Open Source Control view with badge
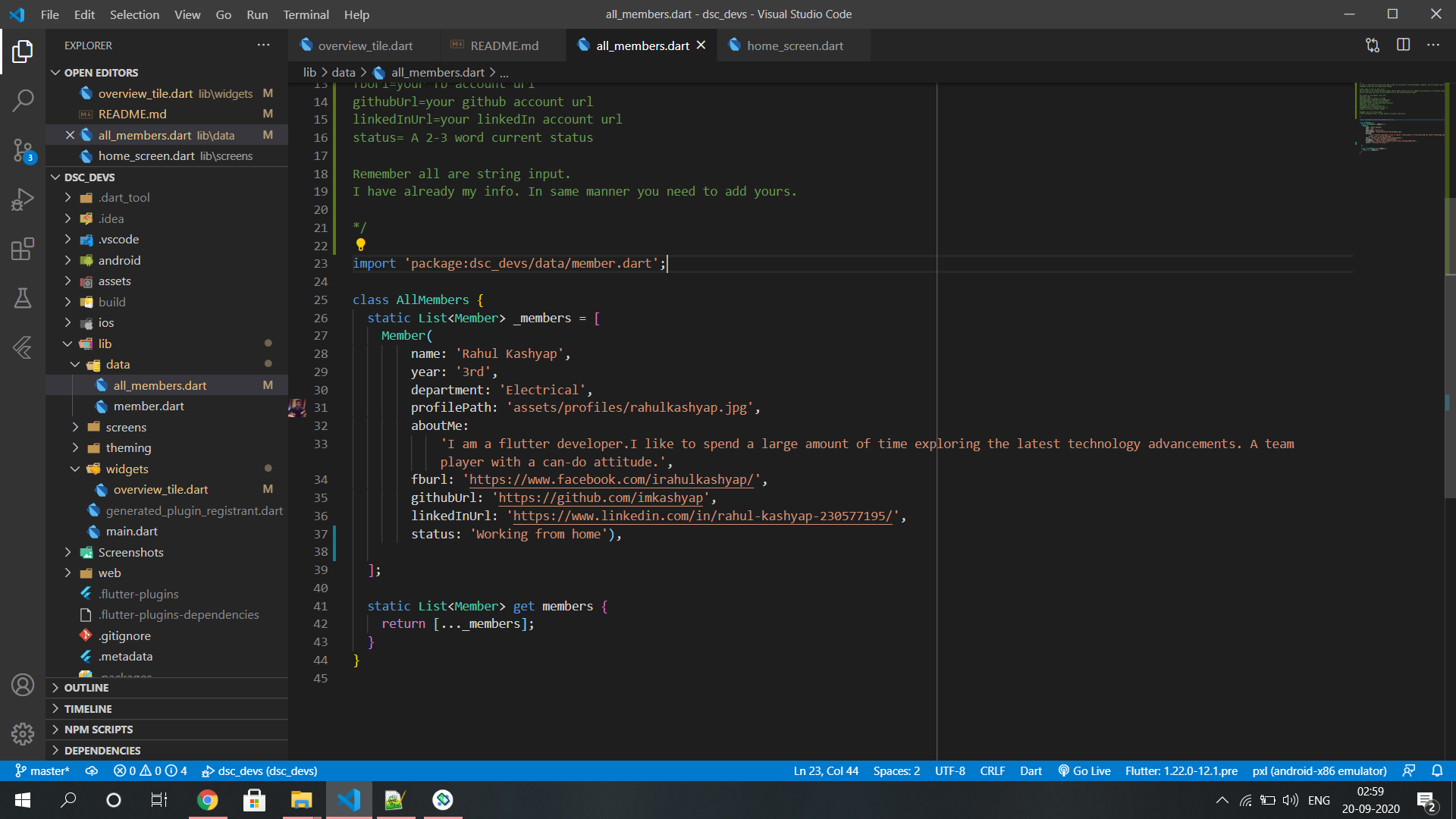Screen dimensions: 1456x819 pos(23,150)
